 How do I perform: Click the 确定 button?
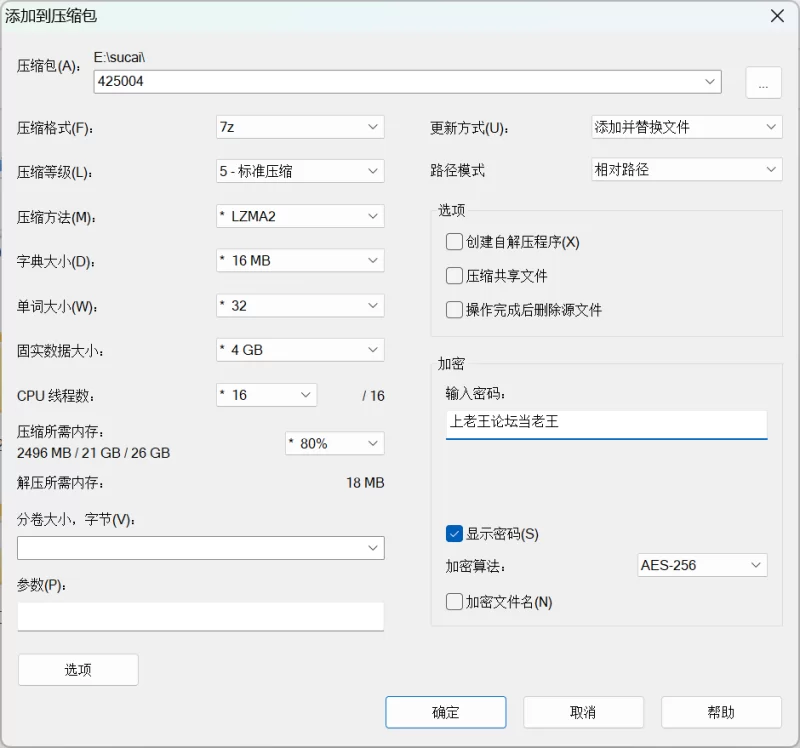coord(446,712)
